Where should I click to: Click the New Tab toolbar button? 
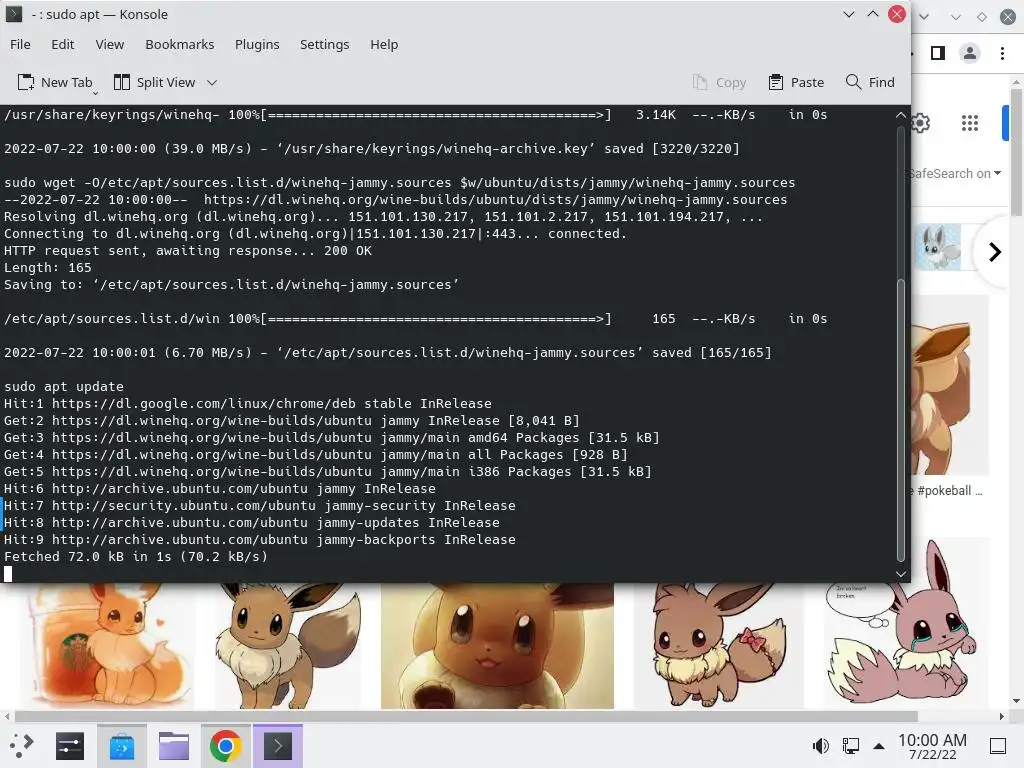[x=56, y=82]
